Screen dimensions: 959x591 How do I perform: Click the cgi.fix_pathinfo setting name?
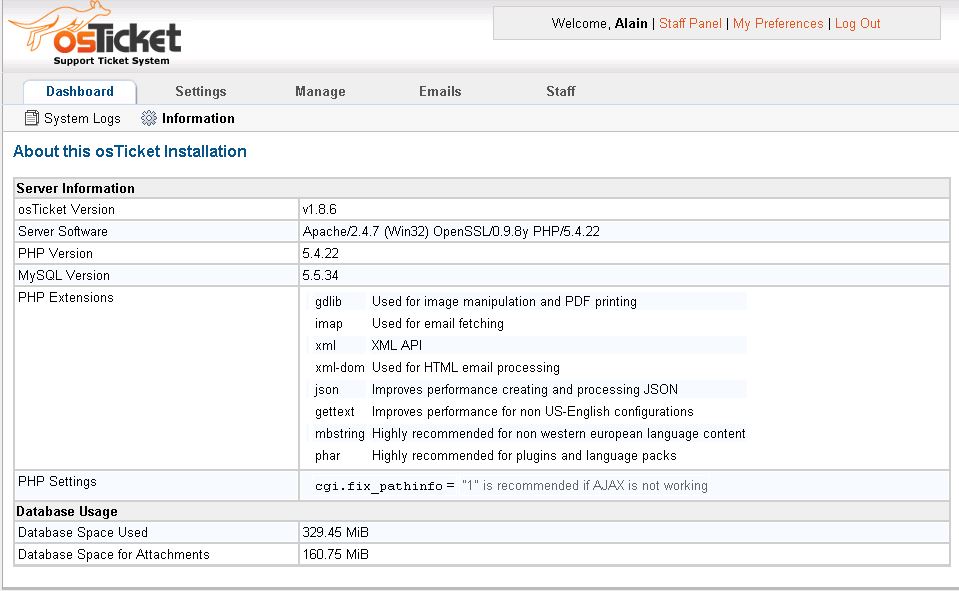[x=379, y=486]
